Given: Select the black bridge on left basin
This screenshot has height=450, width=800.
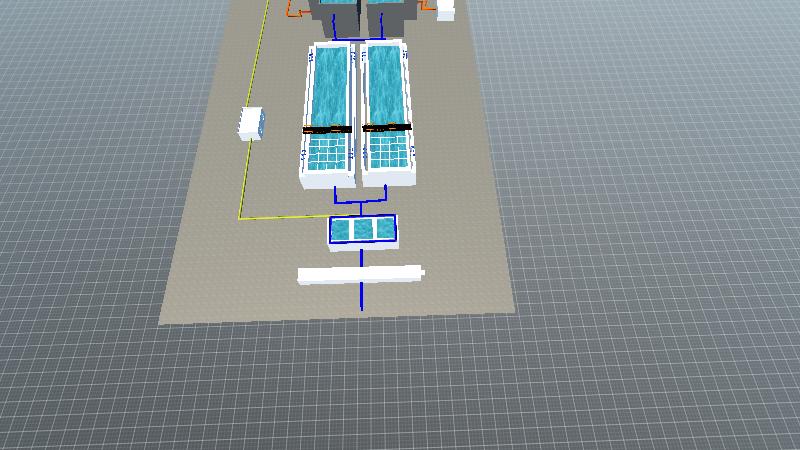Looking at the screenshot, I should (x=327, y=129).
